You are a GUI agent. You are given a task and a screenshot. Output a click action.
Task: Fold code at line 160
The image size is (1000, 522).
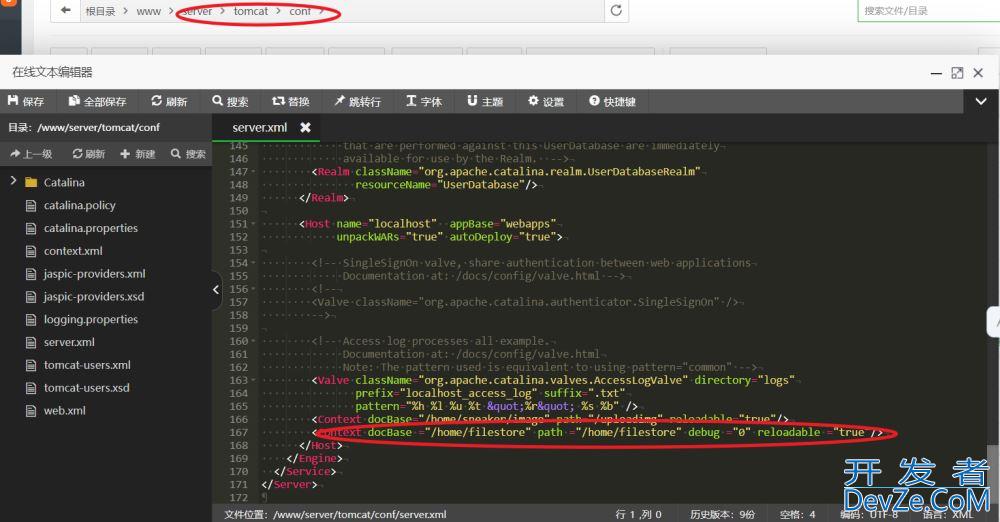point(253,341)
